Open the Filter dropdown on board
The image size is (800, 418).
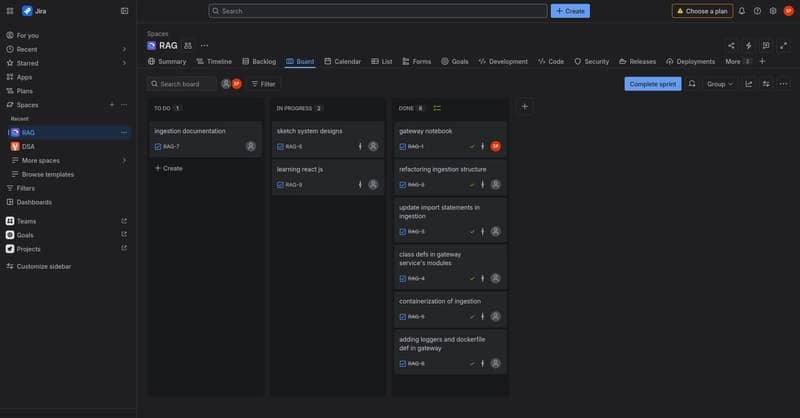pos(263,84)
